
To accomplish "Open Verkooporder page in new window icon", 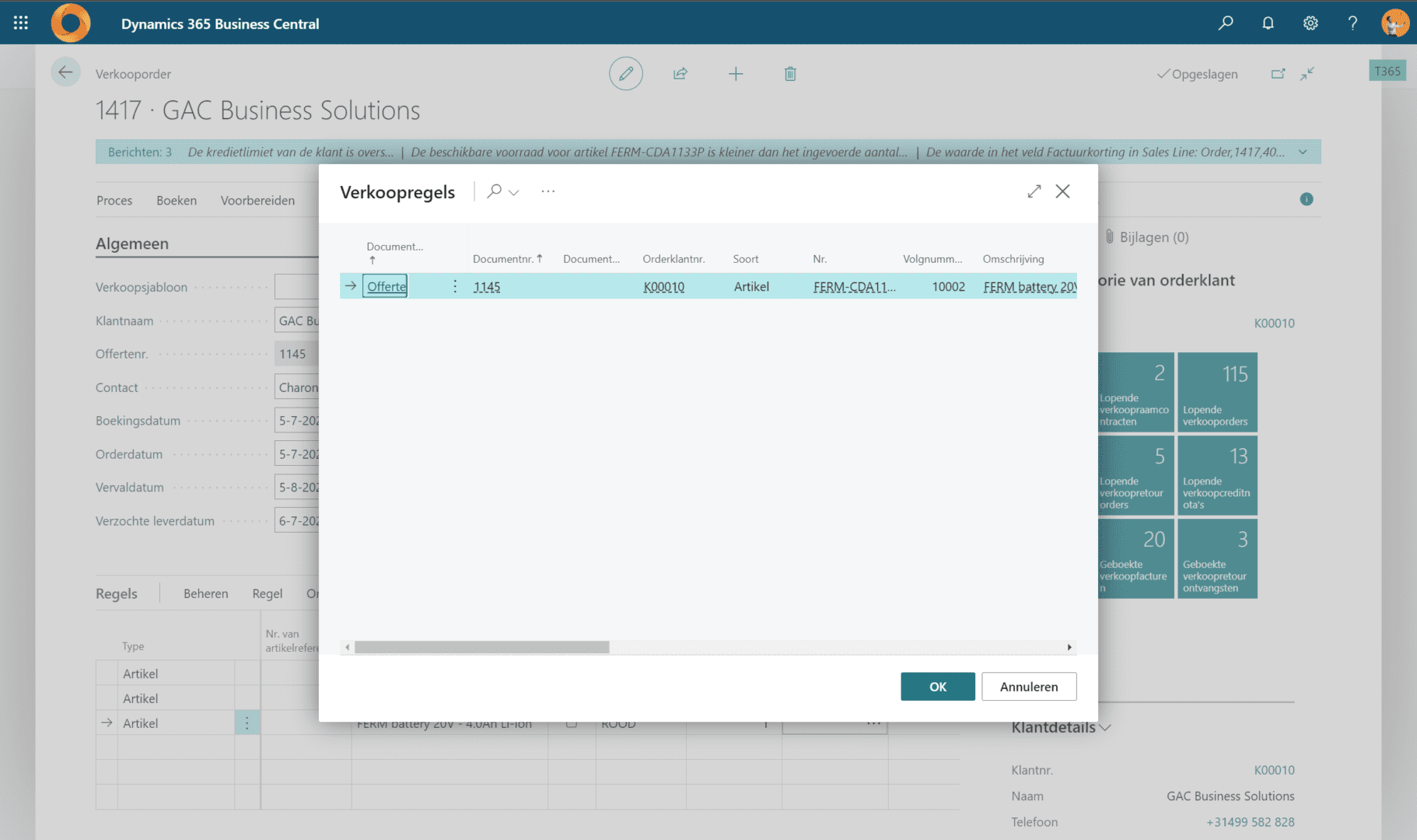I will (1278, 74).
